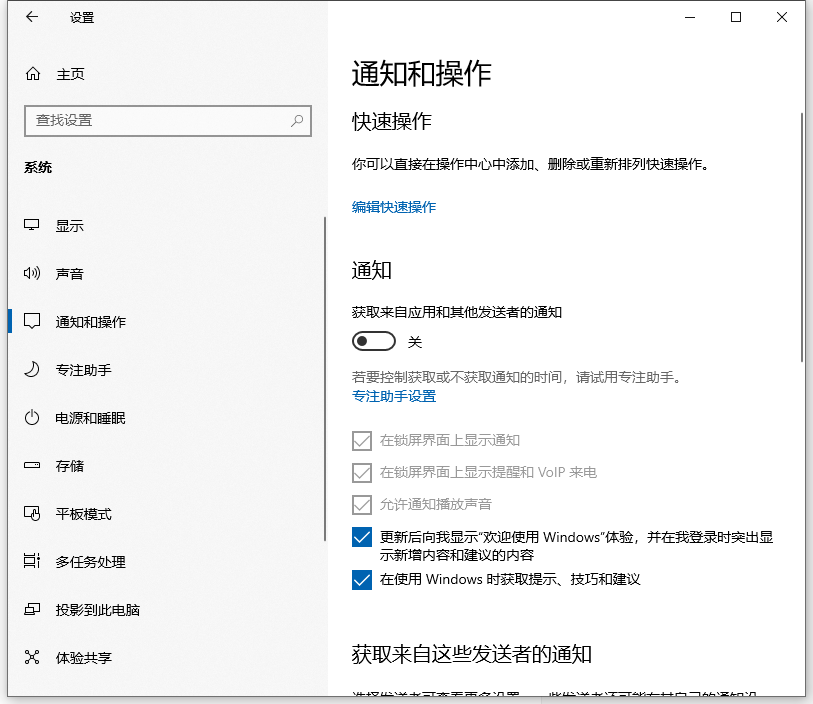Disable 在使用 Windows 时获取提示、技巧和建议
This screenshot has width=813, height=704.
(x=361, y=579)
